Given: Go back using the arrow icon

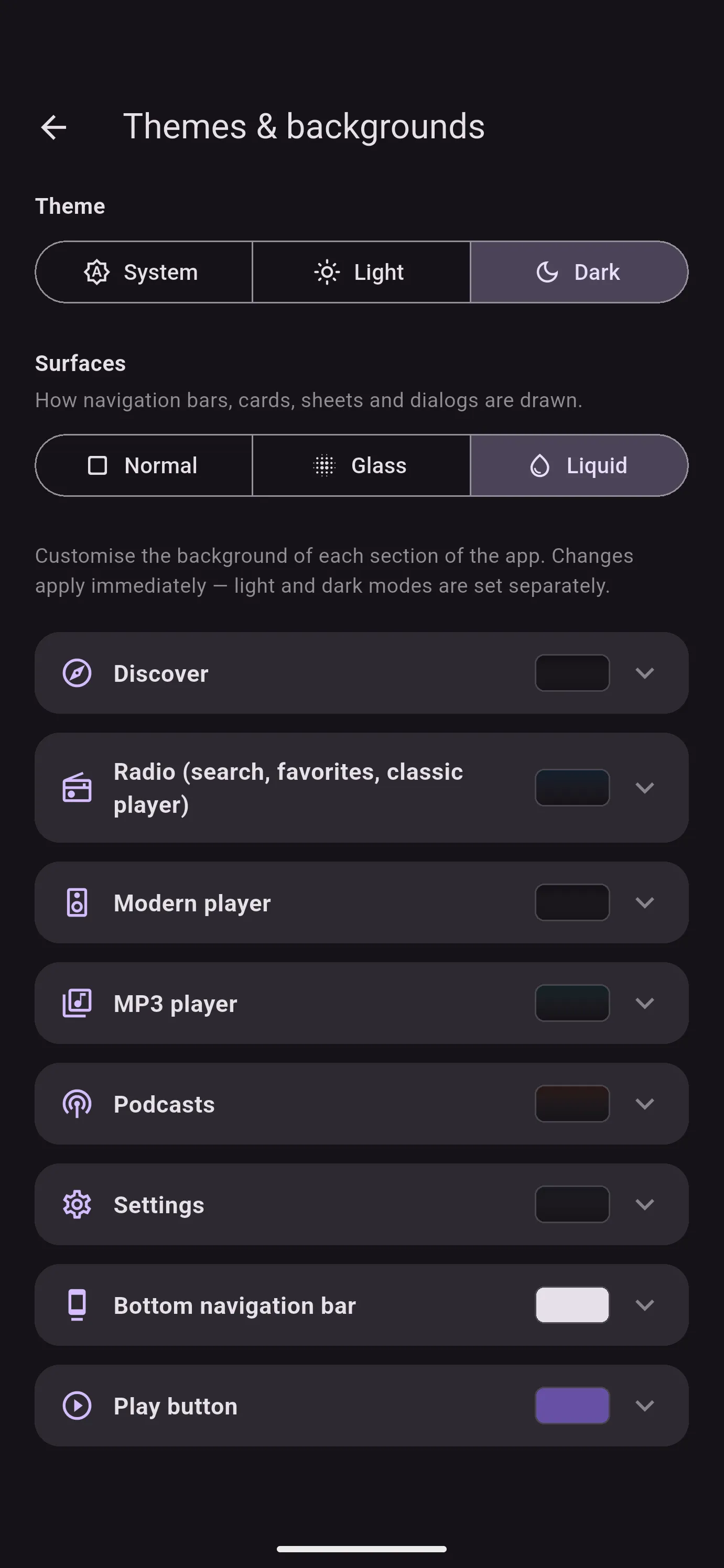Looking at the screenshot, I should click(x=53, y=127).
